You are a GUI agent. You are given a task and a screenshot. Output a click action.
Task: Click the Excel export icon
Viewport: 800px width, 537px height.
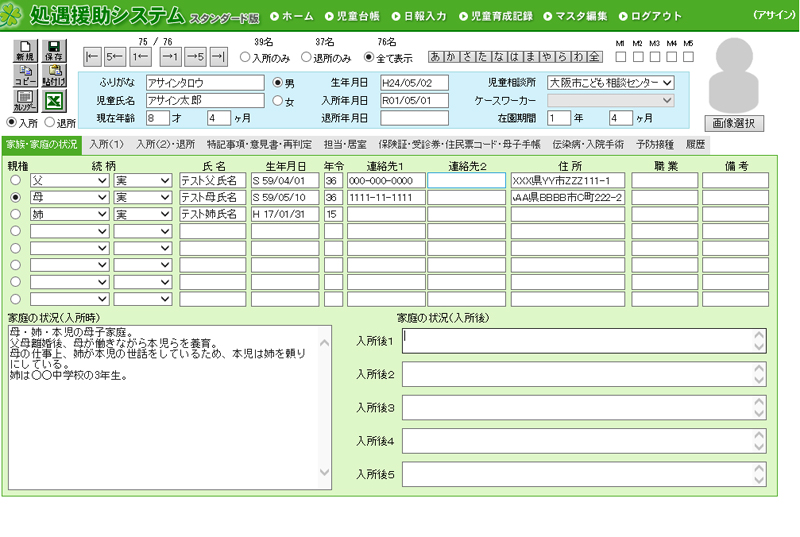click(x=54, y=100)
